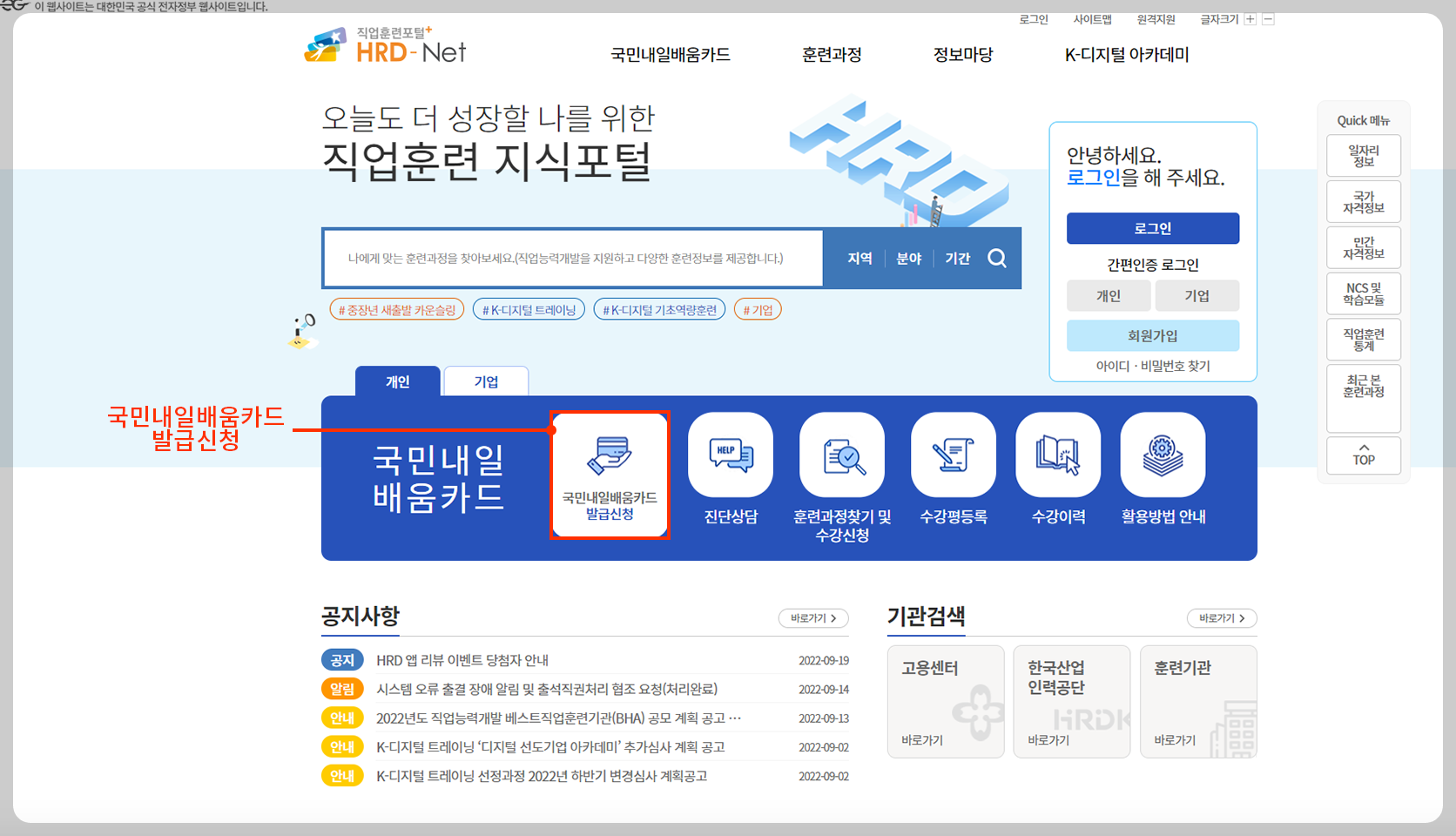The height and width of the screenshot is (836, 1456).
Task: Open 훈련기관 institution card
Action: [1198, 702]
